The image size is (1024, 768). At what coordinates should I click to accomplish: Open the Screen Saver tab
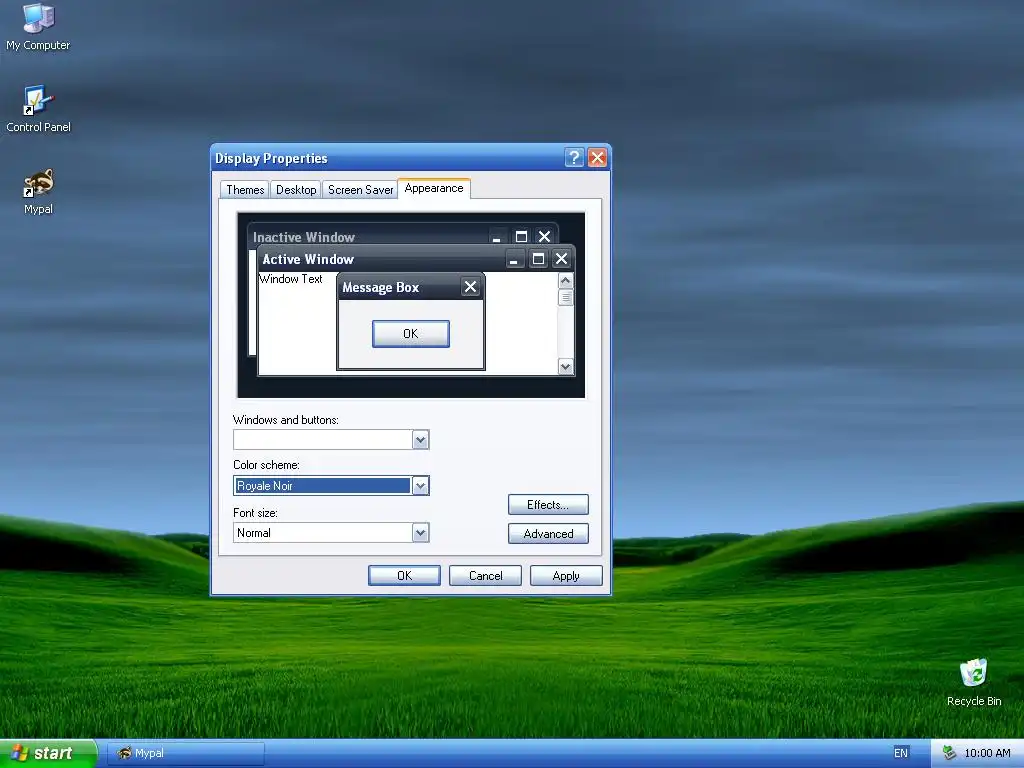[360, 189]
